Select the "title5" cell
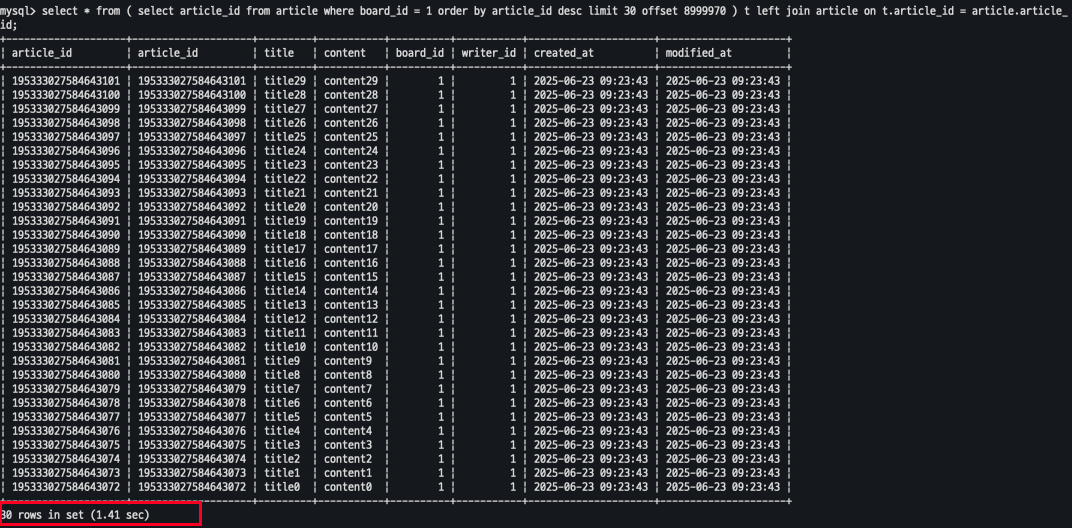 click(x=282, y=417)
